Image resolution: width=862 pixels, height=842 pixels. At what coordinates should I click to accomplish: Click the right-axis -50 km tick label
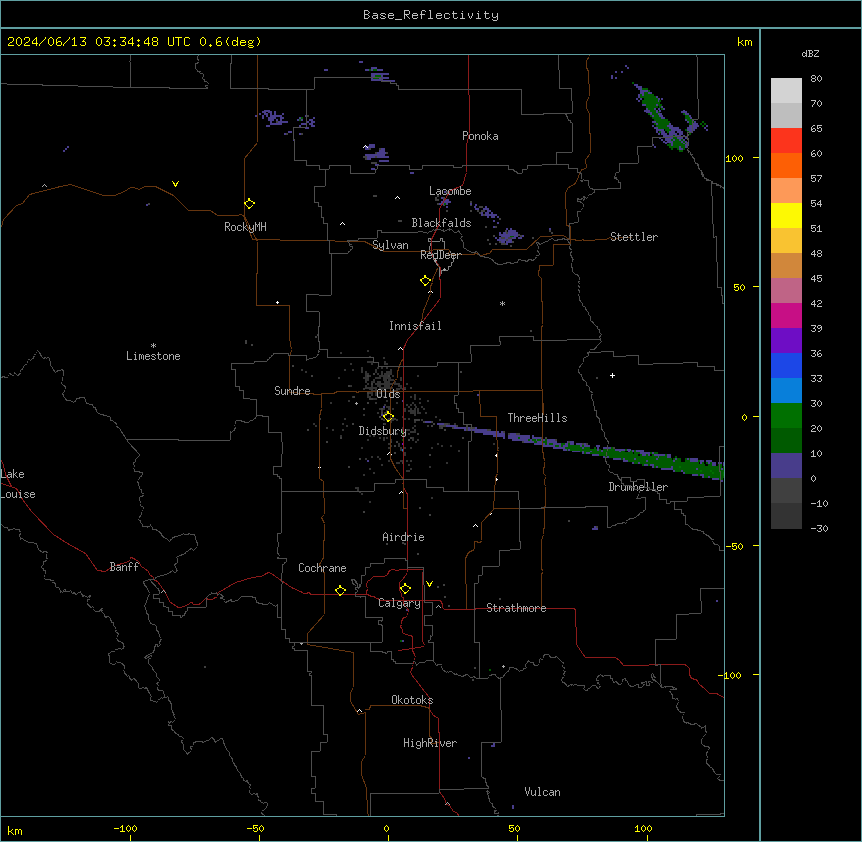coord(734,546)
